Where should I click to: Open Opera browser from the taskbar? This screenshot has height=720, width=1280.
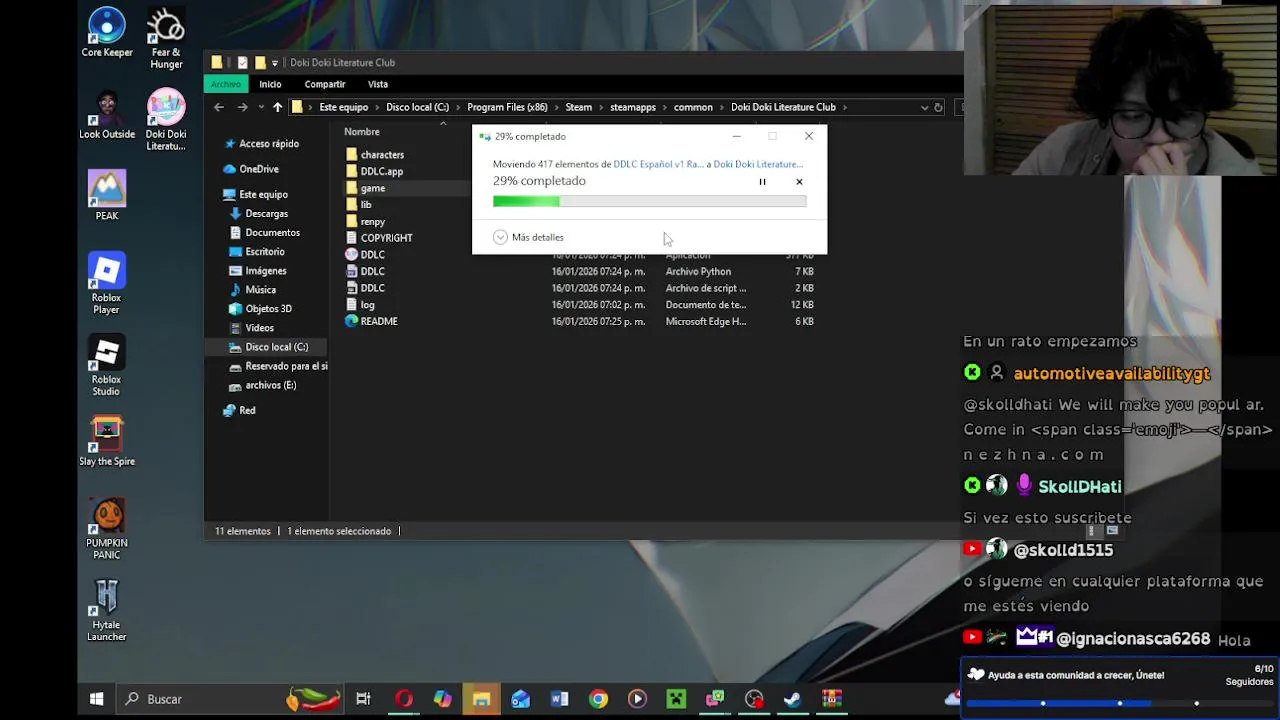(403, 699)
